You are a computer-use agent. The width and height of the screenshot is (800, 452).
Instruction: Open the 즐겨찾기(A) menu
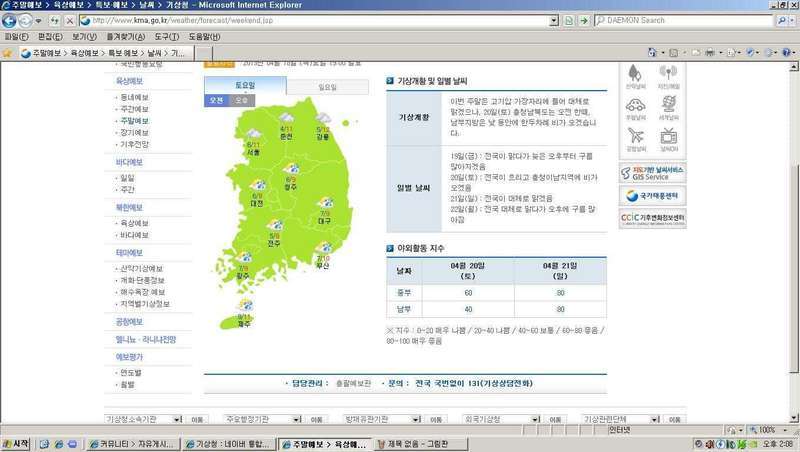(126, 37)
